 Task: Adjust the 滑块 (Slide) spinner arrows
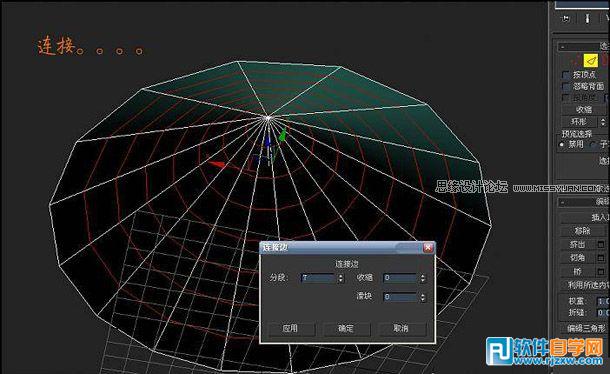423,297
